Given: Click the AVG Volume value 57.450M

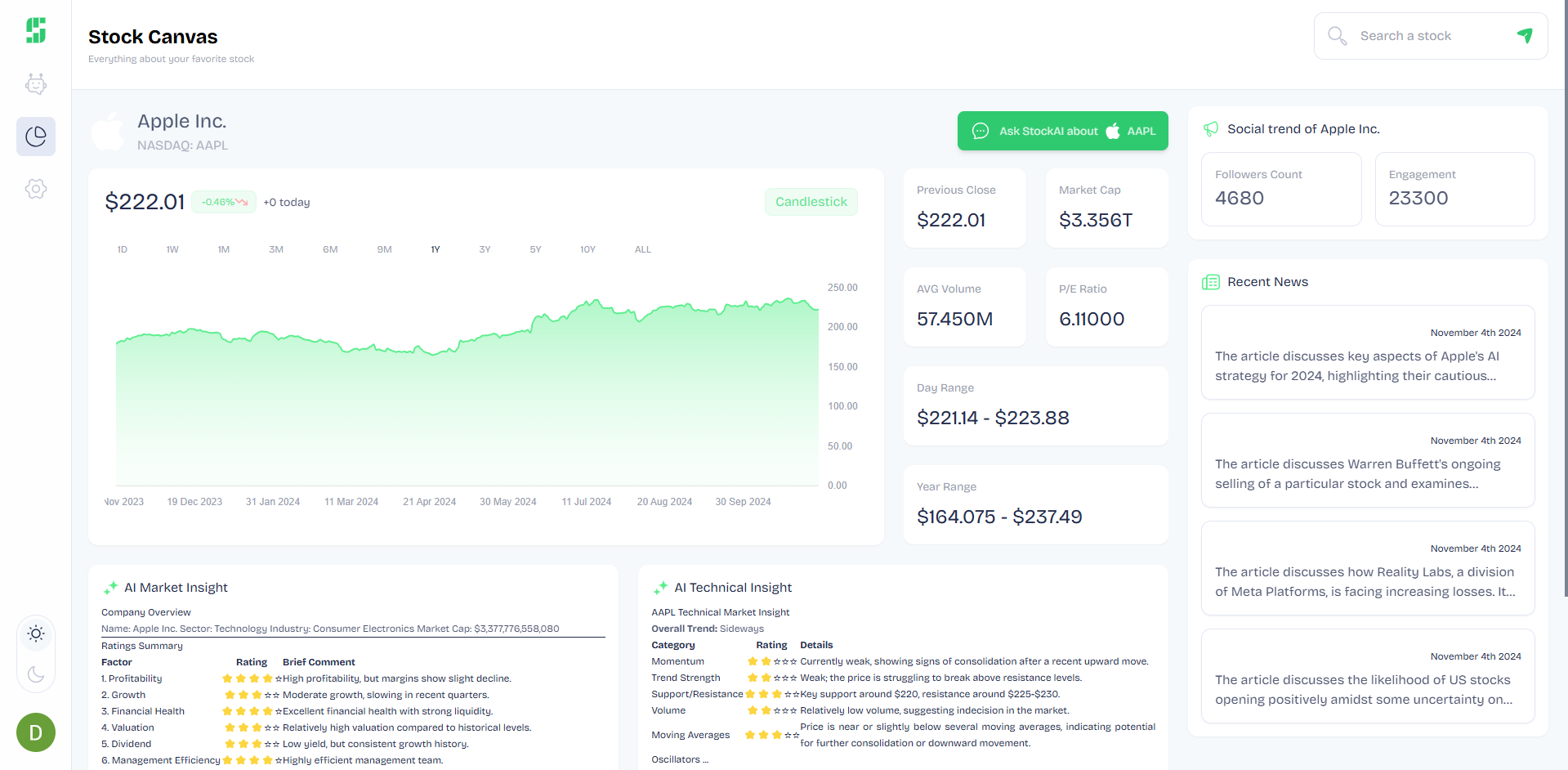Looking at the screenshot, I should 954,319.
